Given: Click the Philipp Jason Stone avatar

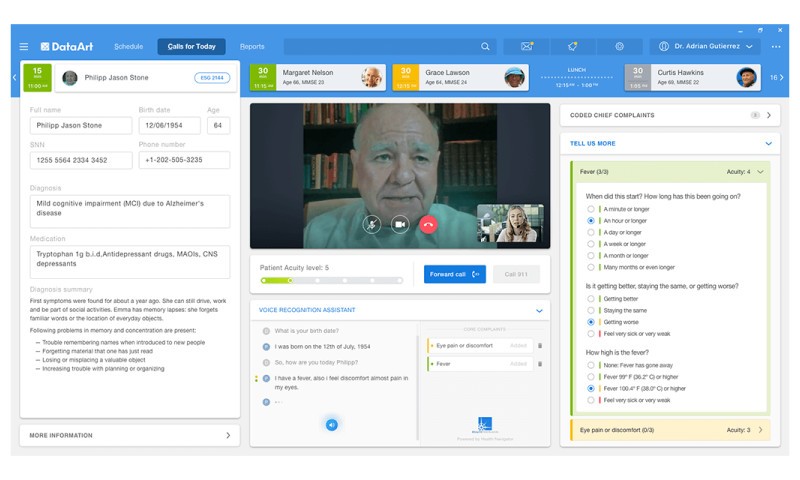Looking at the screenshot, I should [x=70, y=78].
